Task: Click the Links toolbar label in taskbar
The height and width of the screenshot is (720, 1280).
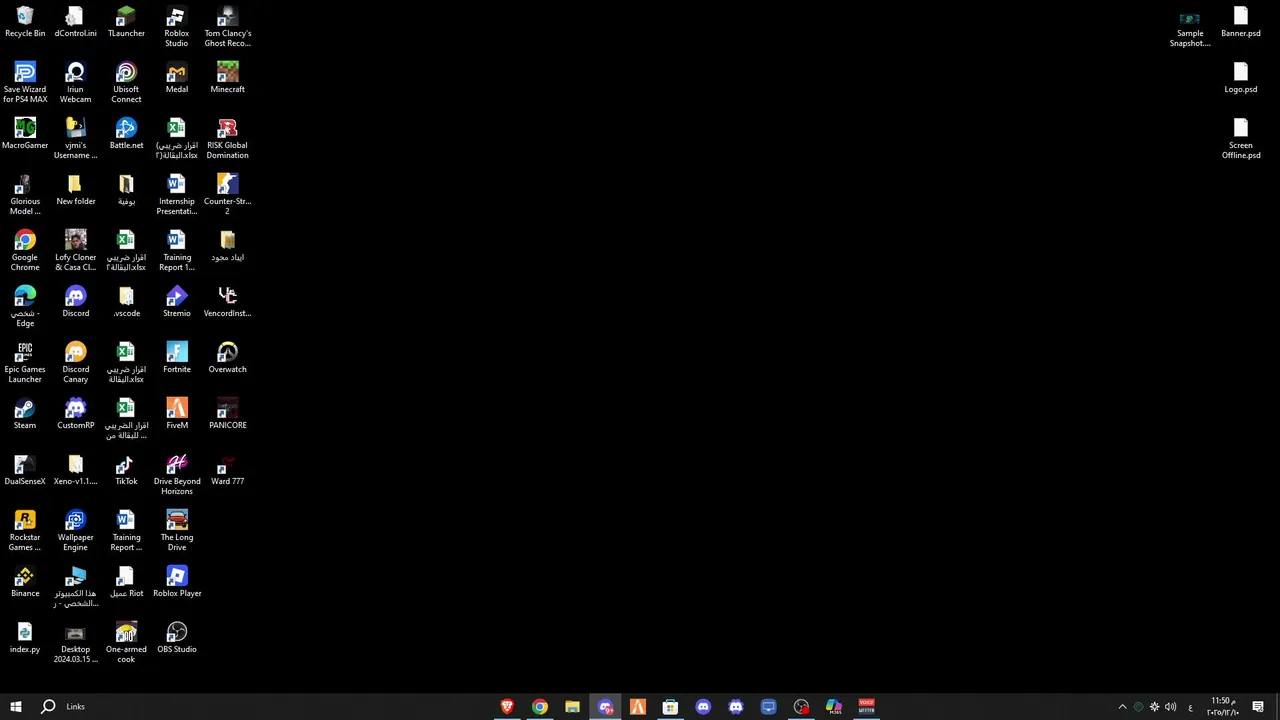Action: point(76,707)
